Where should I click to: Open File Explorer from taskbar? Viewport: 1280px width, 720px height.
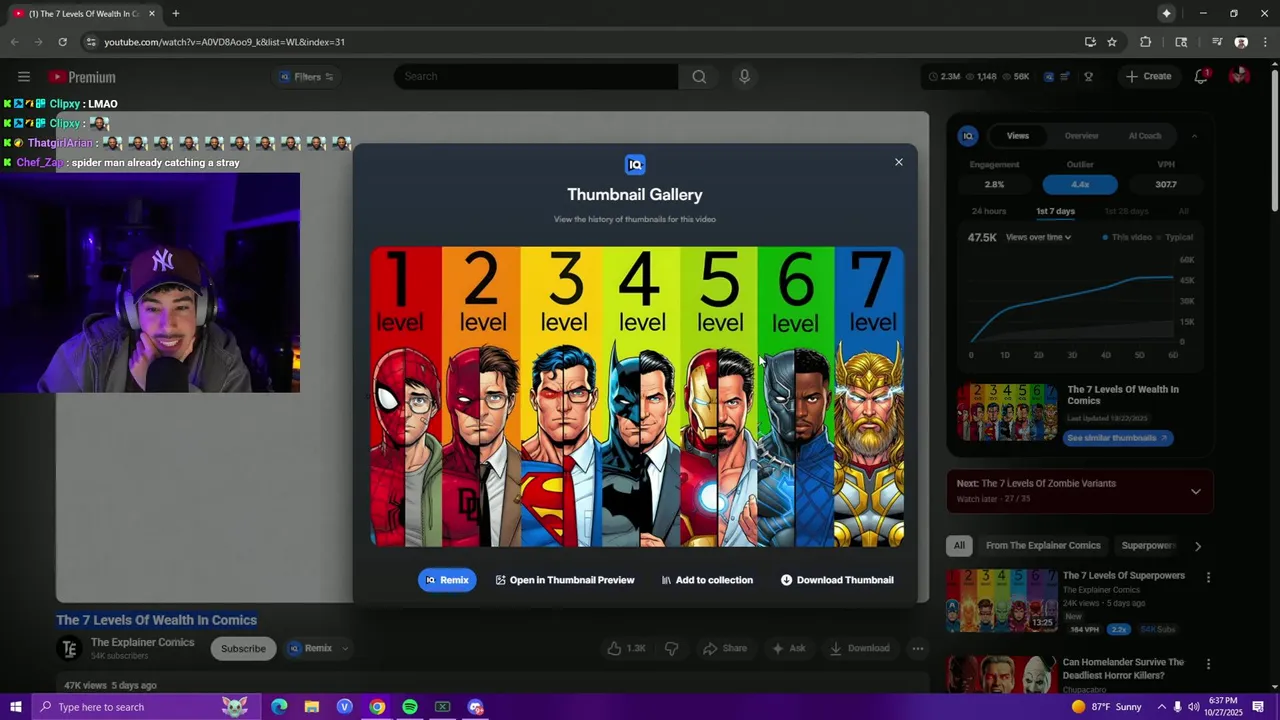[x=312, y=707]
